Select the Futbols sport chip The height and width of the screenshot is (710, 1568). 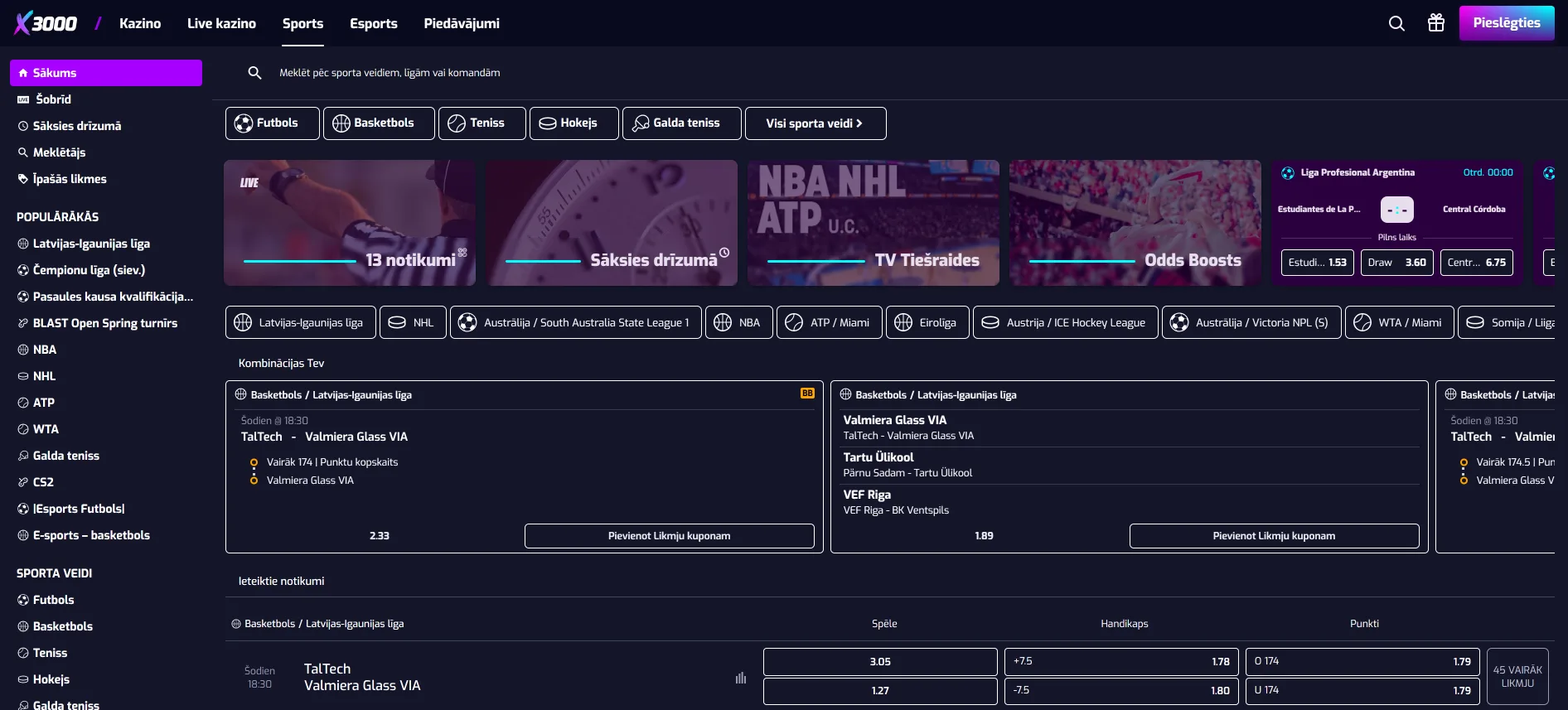coord(272,123)
